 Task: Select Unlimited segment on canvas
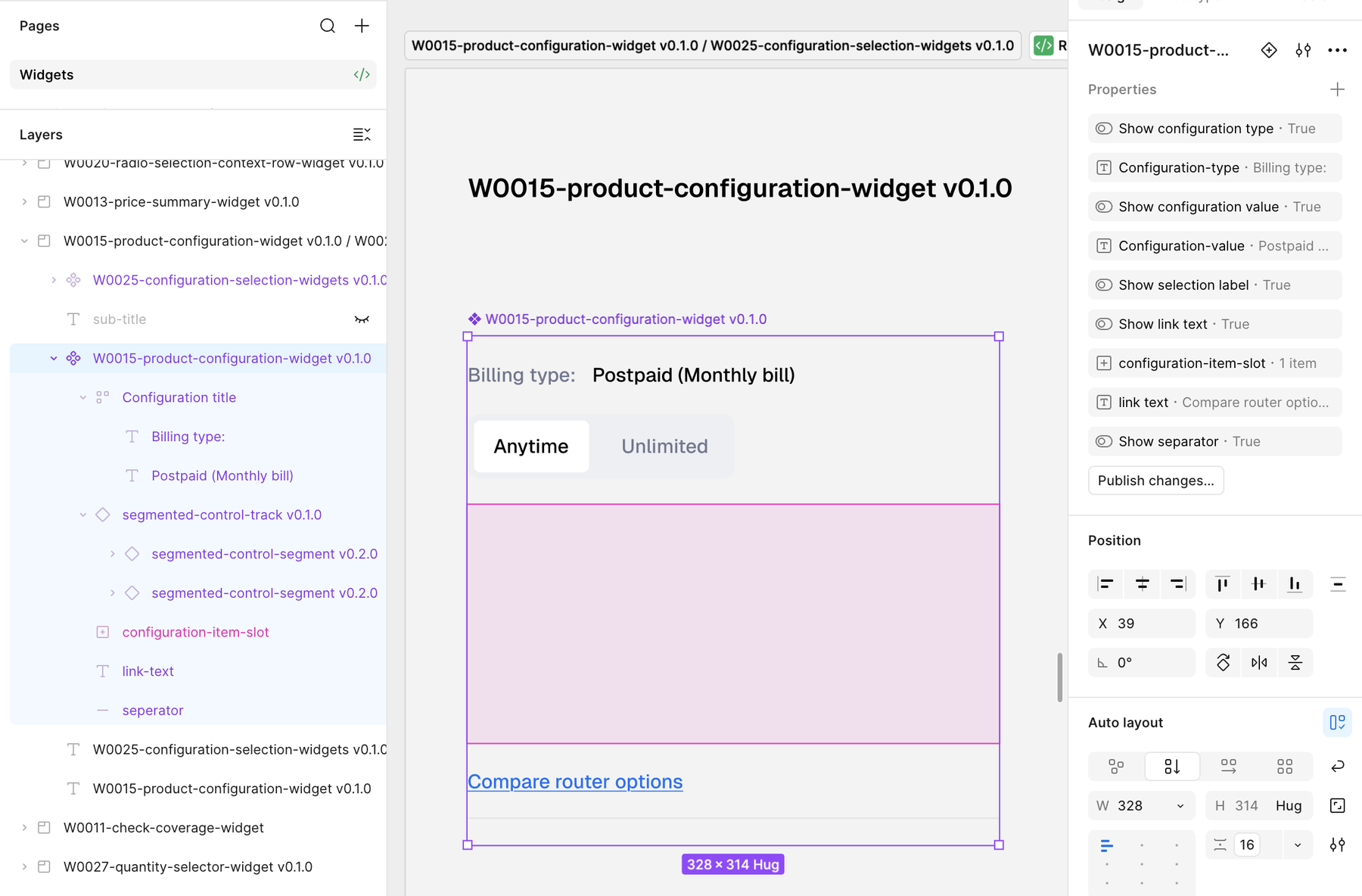tap(664, 446)
